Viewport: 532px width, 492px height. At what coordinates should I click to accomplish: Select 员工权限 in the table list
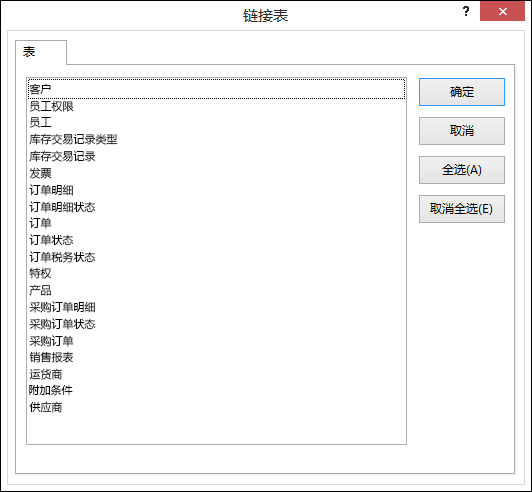coord(216,106)
